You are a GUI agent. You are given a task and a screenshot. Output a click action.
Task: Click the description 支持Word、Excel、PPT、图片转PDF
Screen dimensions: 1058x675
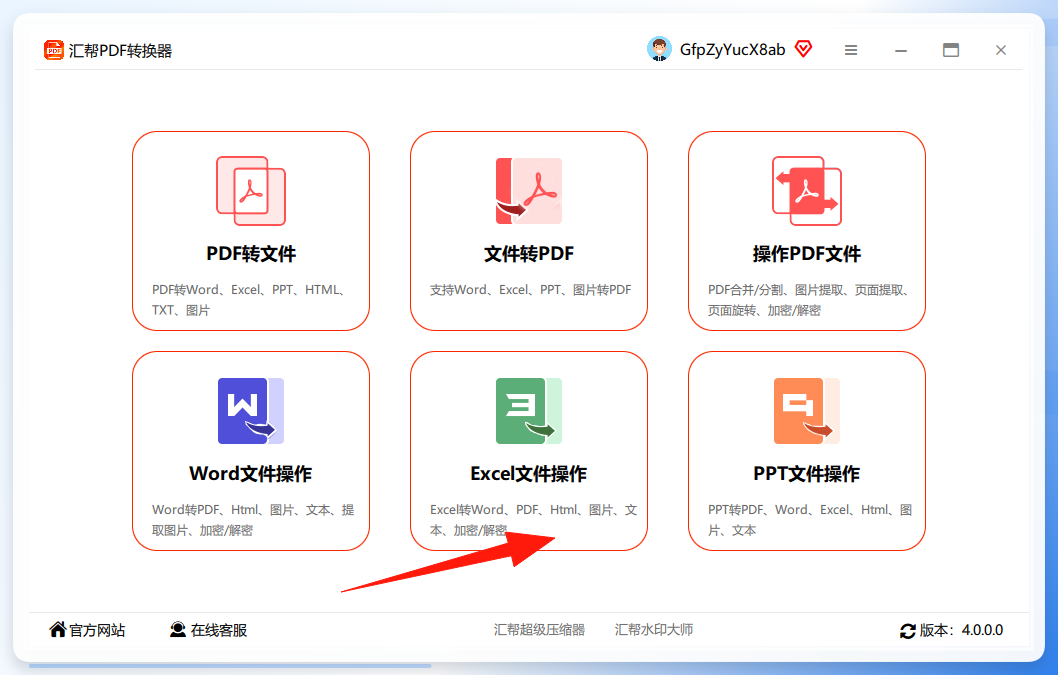tap(530, 290)
